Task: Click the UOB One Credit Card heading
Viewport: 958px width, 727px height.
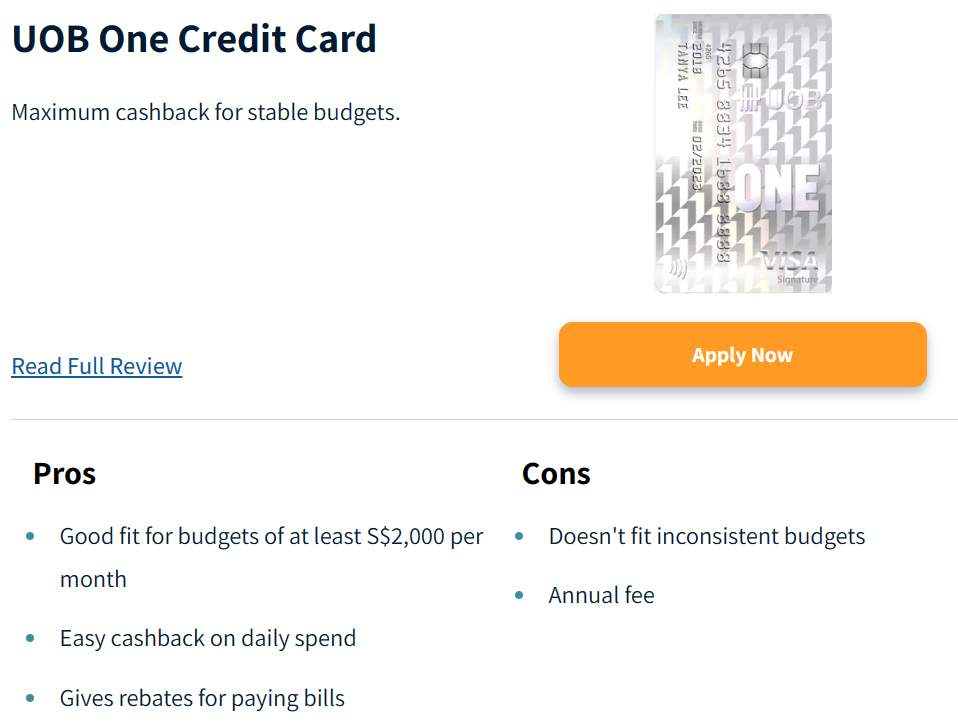Action: coord(194,39)
